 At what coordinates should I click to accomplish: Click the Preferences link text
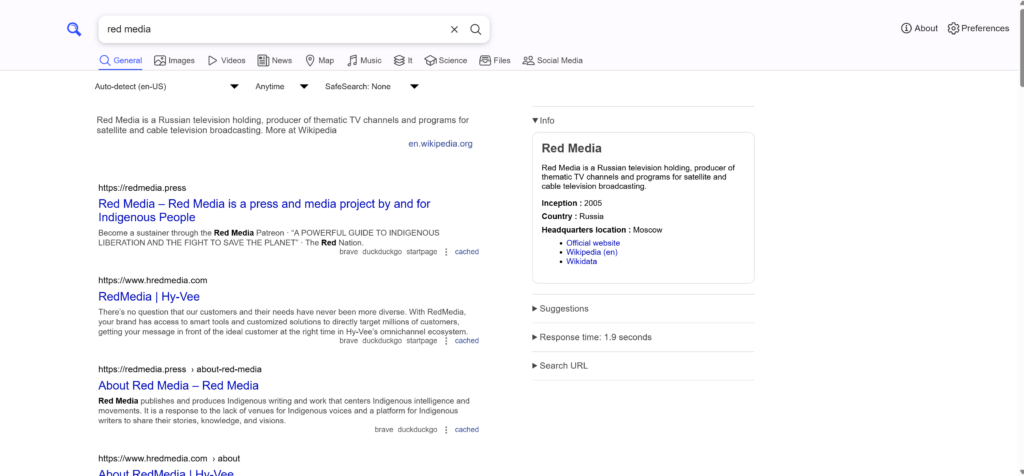985,28
